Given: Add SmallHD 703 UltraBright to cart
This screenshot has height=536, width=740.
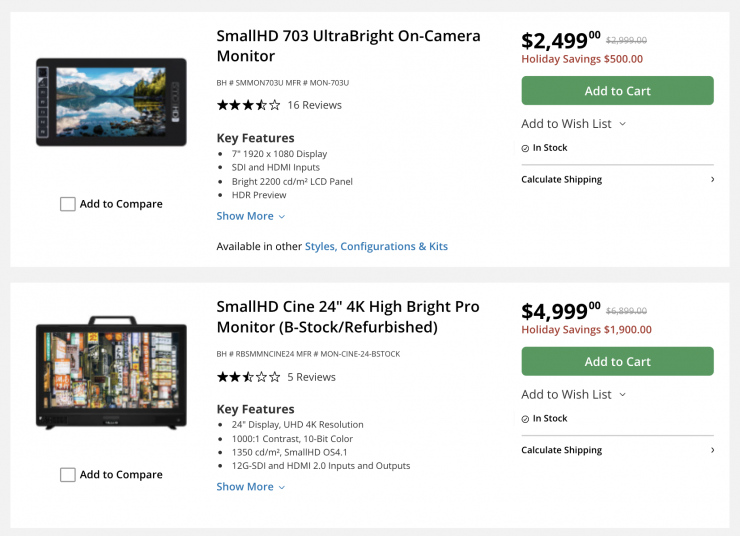Looking at the screenshot, I should [x=617, y=91].
